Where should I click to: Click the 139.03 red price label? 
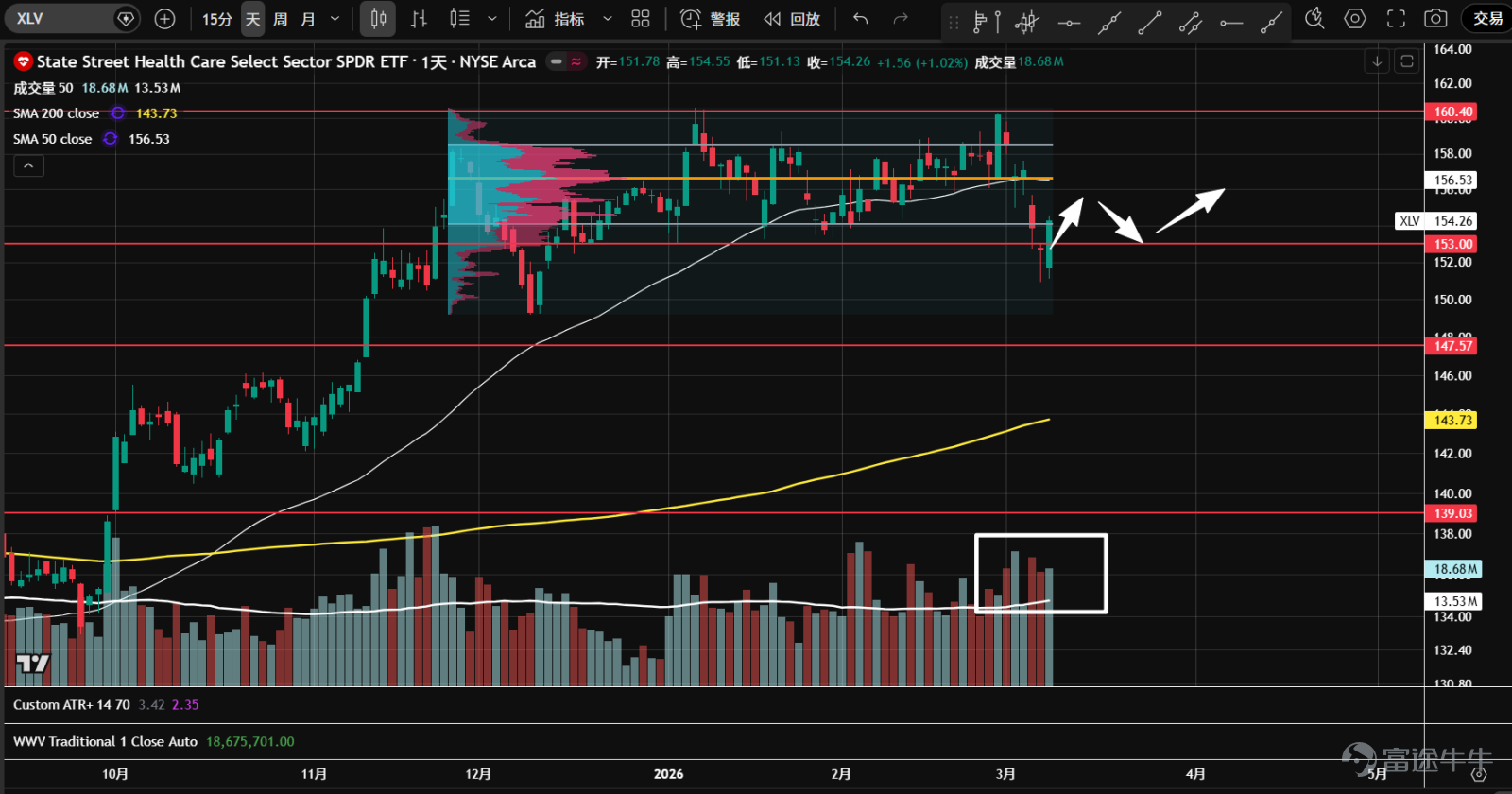(x=1452, y=513)
